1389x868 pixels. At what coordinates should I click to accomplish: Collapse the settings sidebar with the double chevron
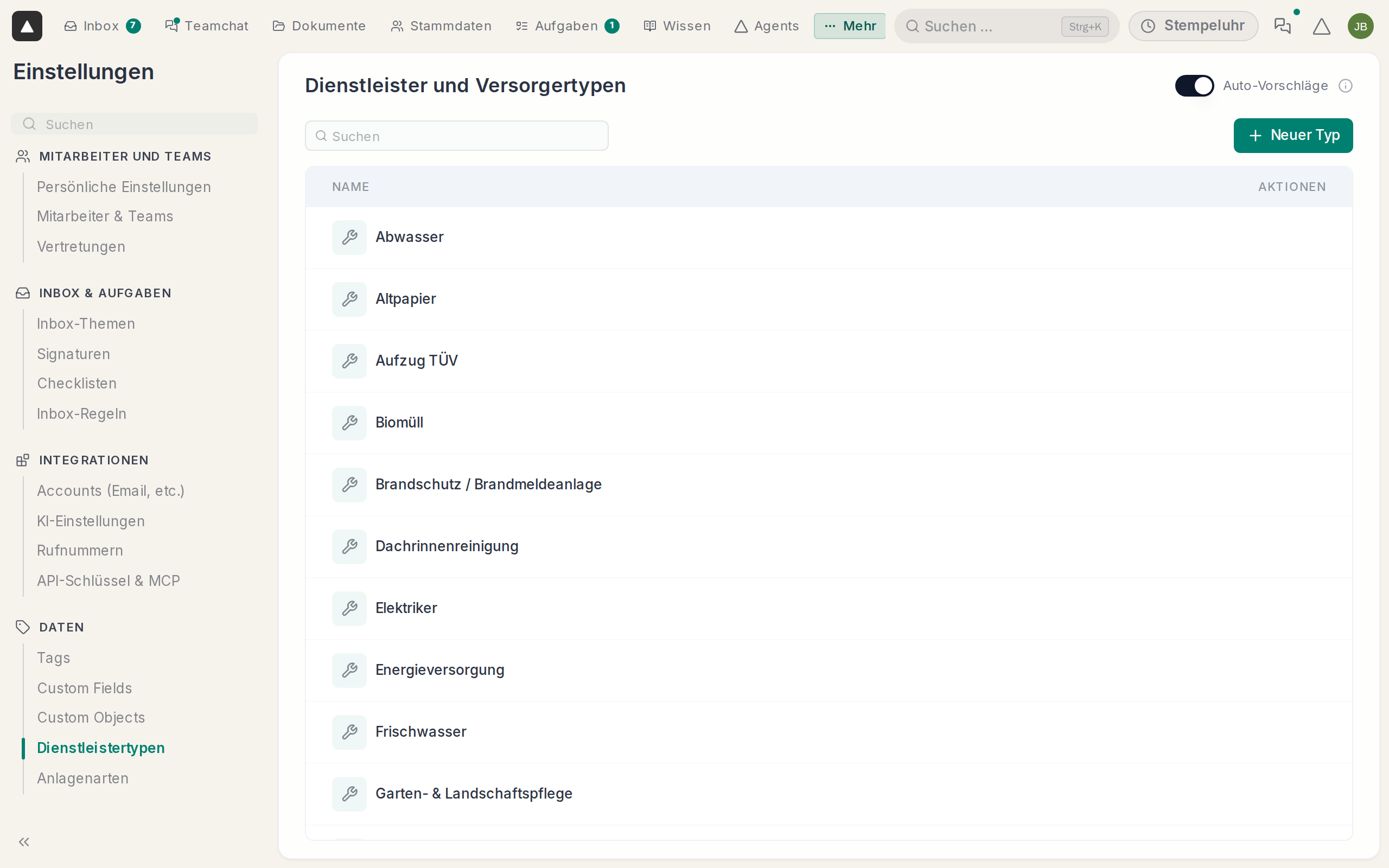point(24,841)
